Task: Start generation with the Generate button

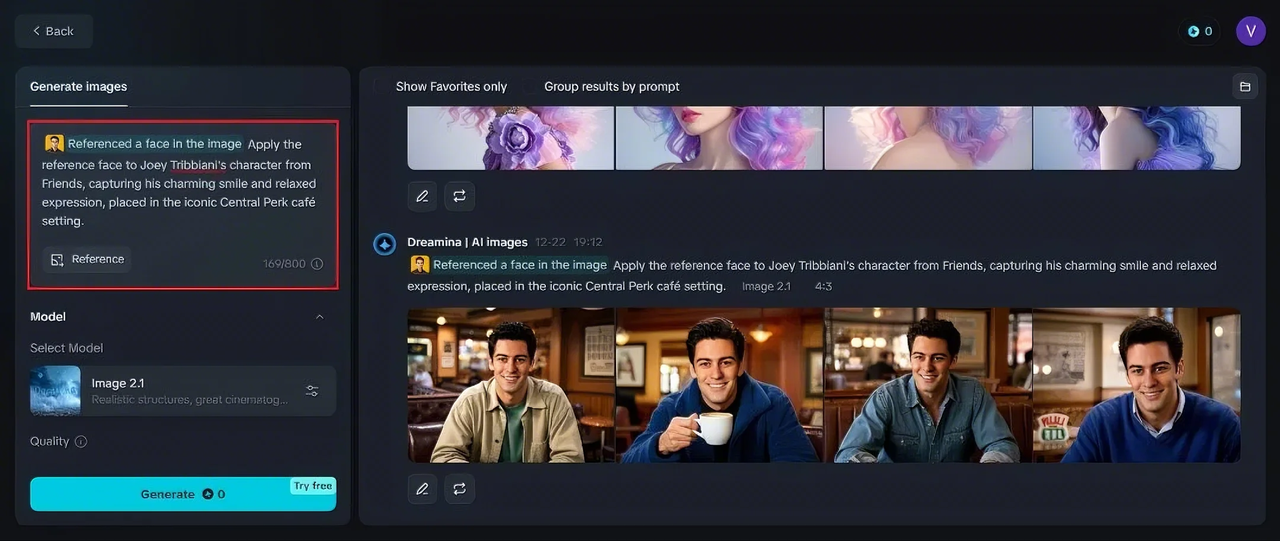Action: pos(183,494)
